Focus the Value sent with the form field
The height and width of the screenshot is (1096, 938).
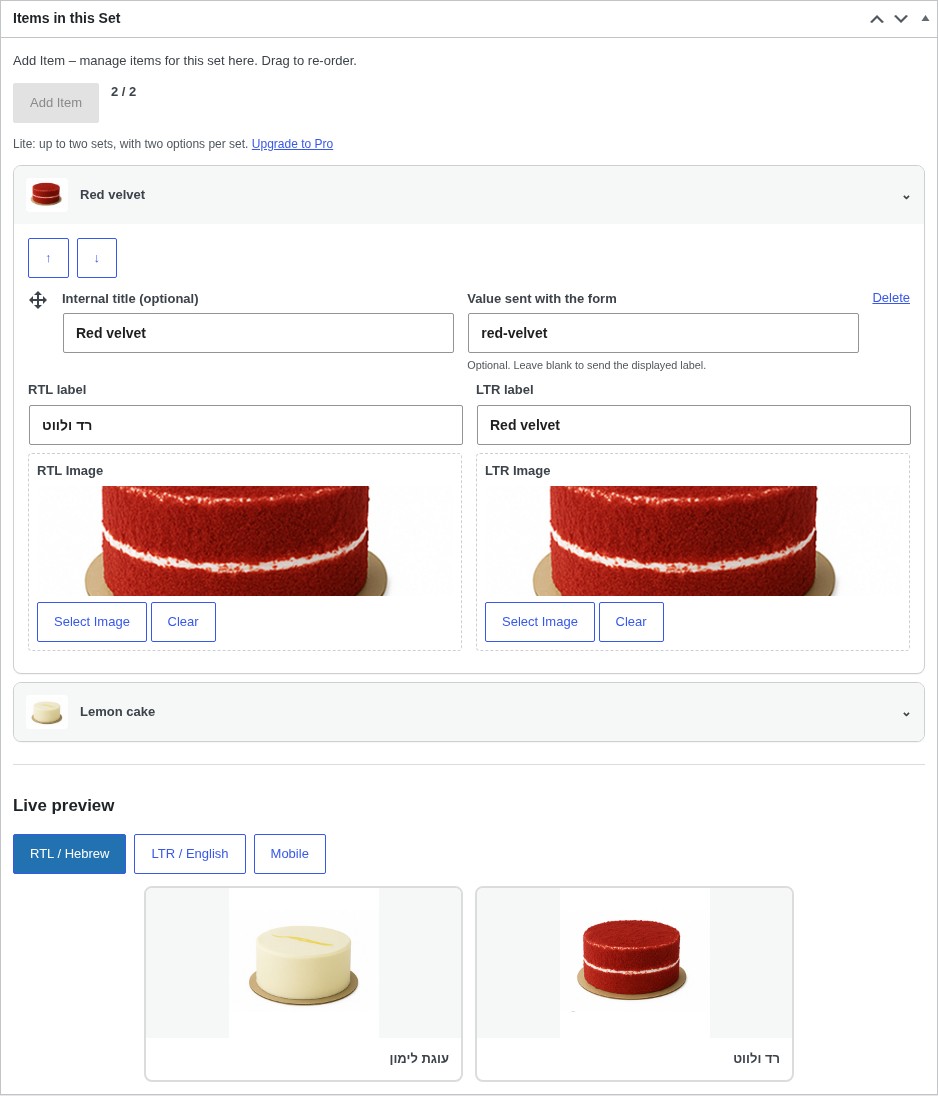tap(663, 333)
